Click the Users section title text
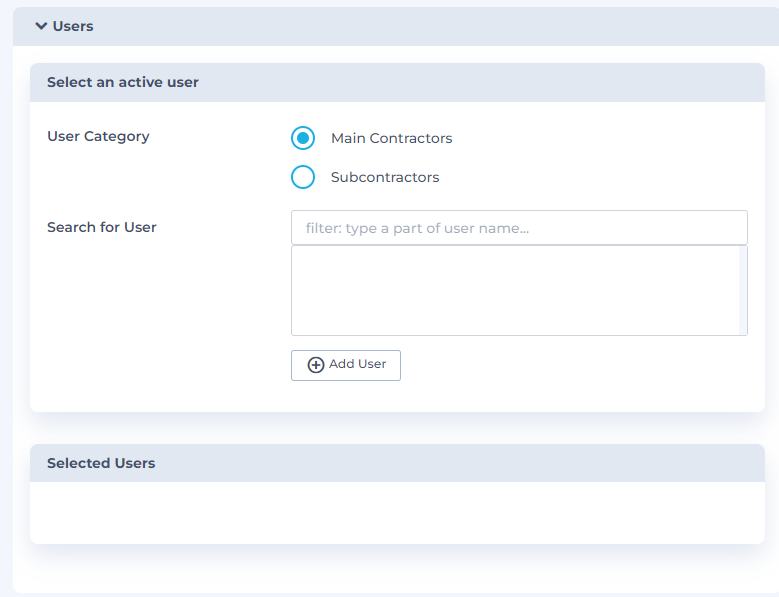 73,26
